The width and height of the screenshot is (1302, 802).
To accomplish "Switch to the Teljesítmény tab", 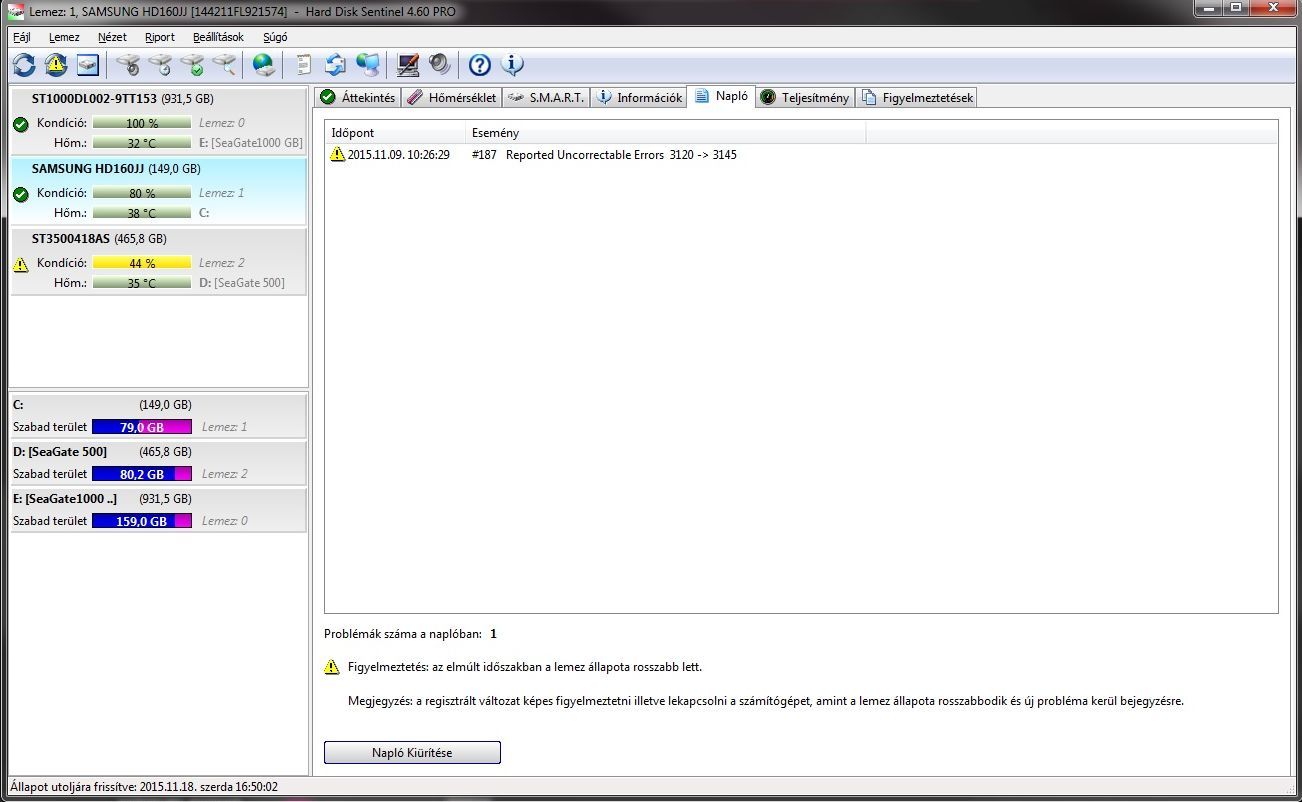I will pyautogui.click(x=805, y=97).
